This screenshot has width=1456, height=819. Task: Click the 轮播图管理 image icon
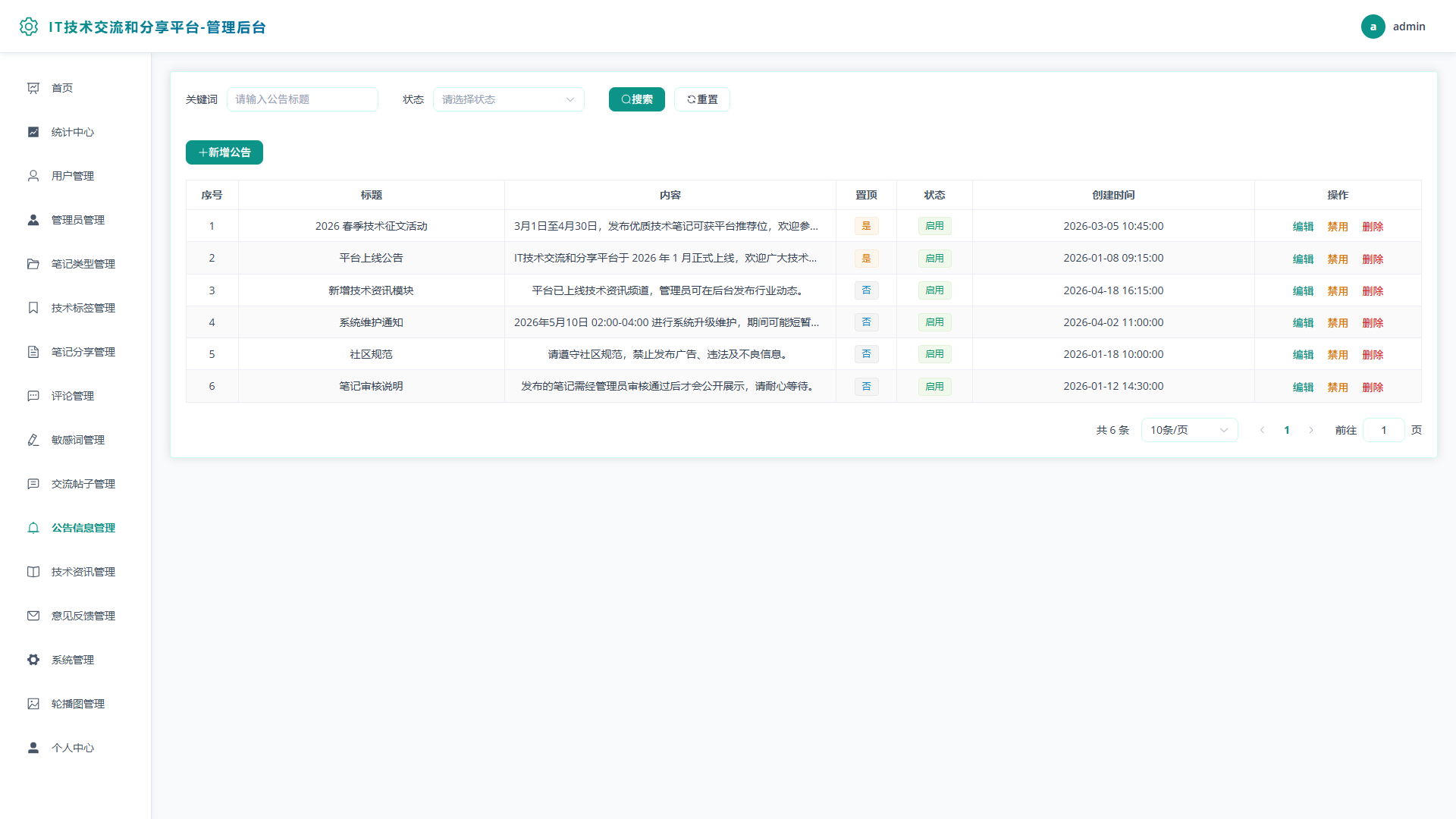tap(33, 704)
